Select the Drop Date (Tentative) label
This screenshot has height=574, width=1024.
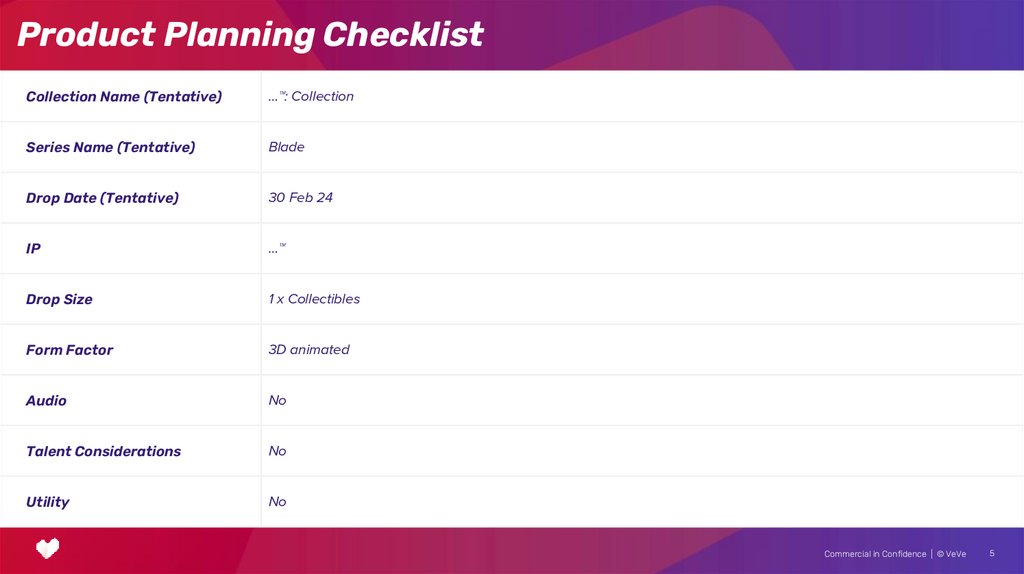click(102, 198)
